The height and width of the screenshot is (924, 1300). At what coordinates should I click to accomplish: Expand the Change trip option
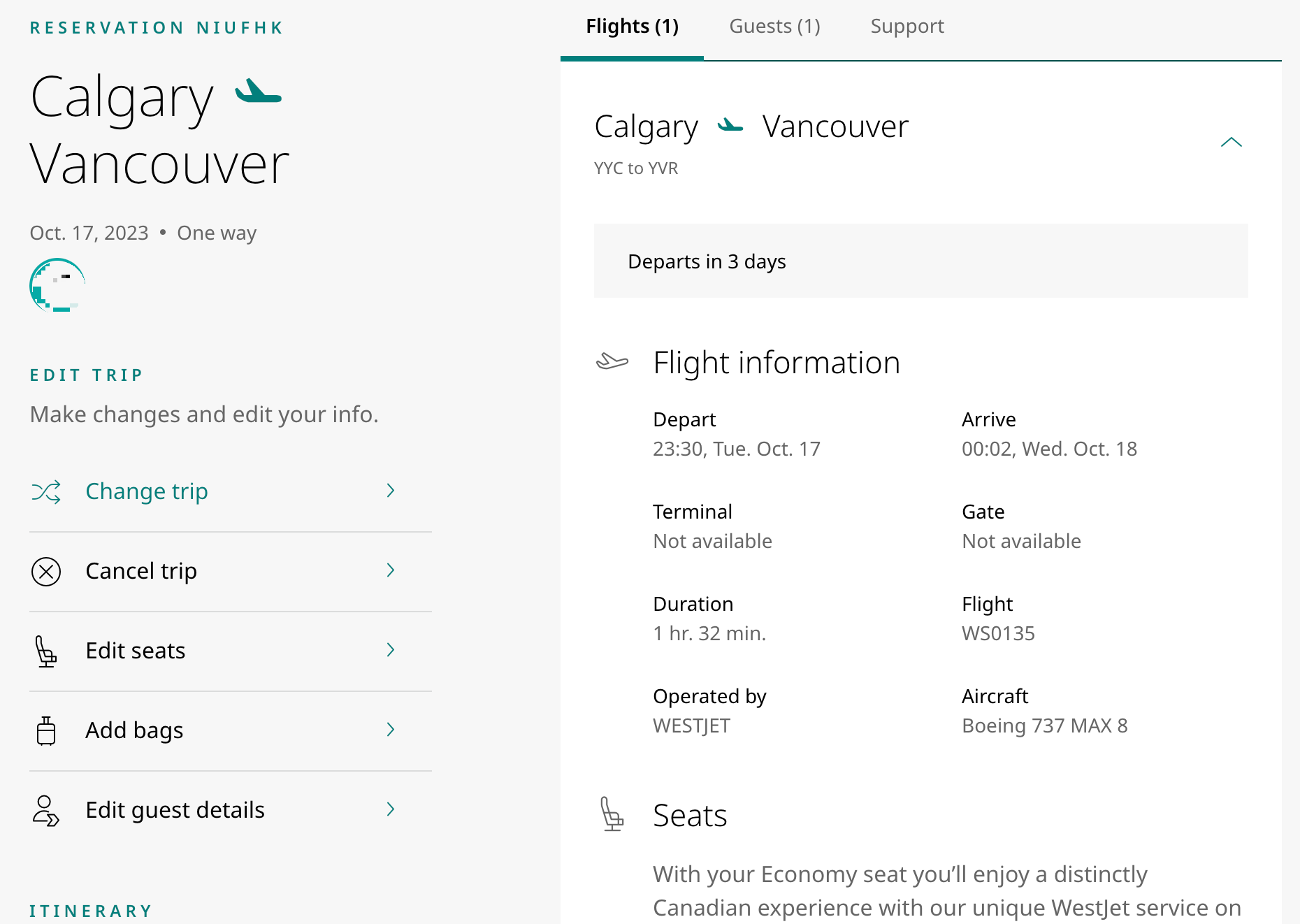(x=146, y=491)
